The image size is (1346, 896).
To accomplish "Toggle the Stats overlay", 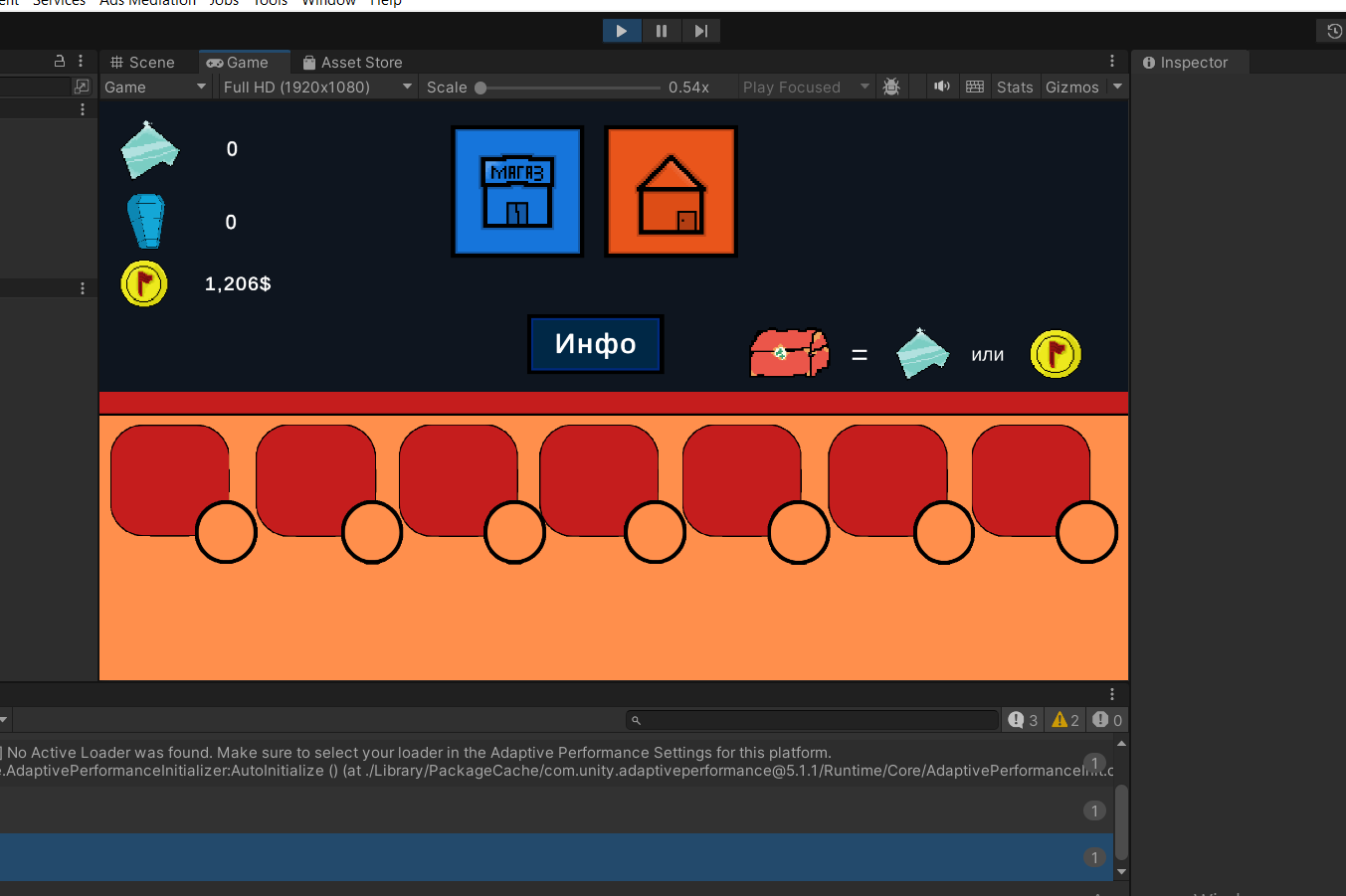I will click(1015, 88).
